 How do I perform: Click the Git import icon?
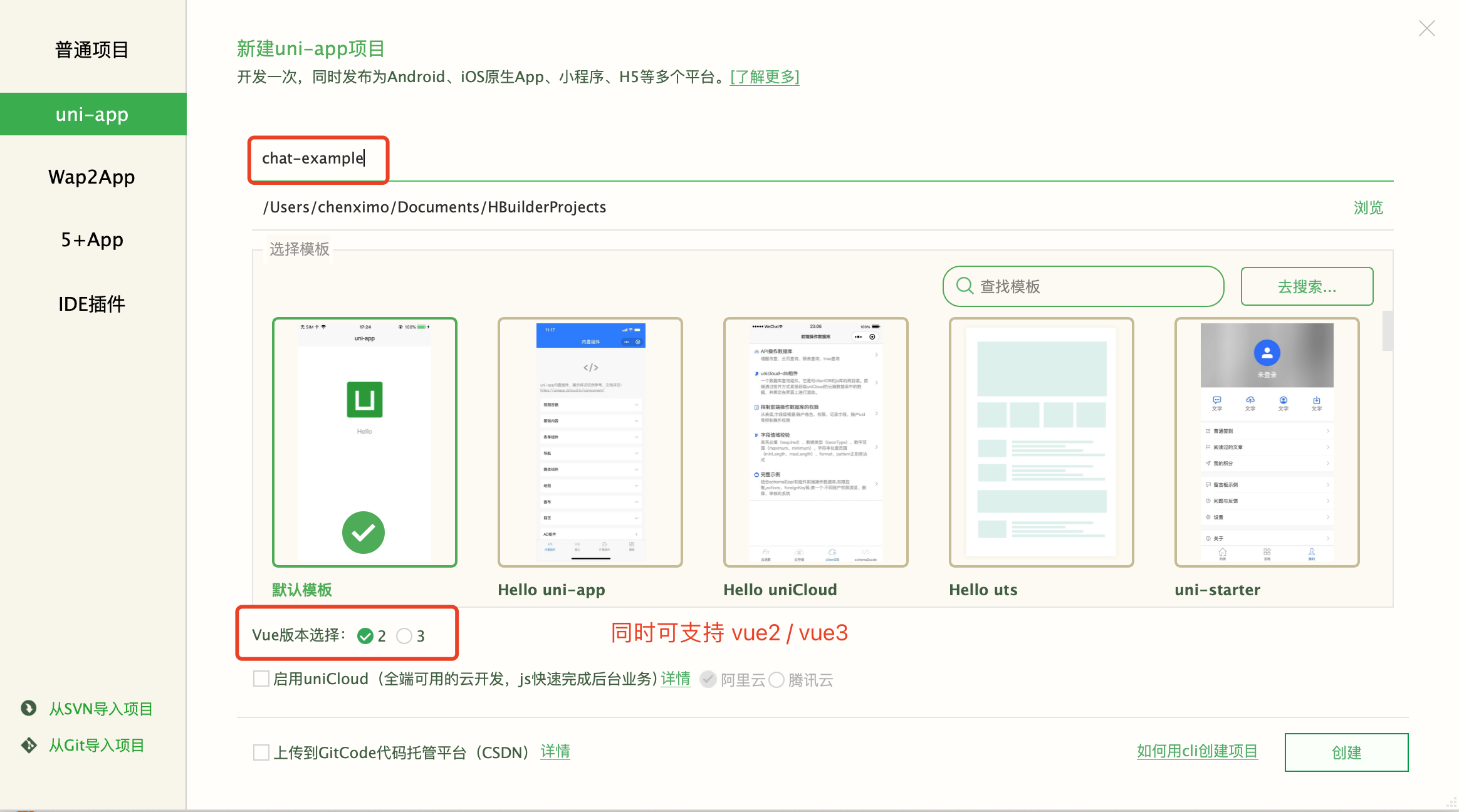coord(28,745)
